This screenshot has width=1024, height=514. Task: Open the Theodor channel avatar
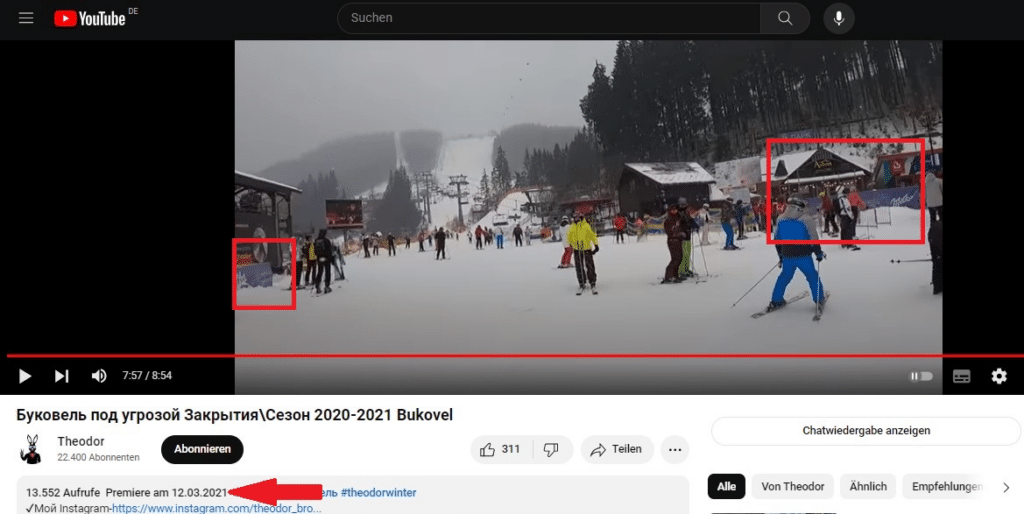(31, 449)
